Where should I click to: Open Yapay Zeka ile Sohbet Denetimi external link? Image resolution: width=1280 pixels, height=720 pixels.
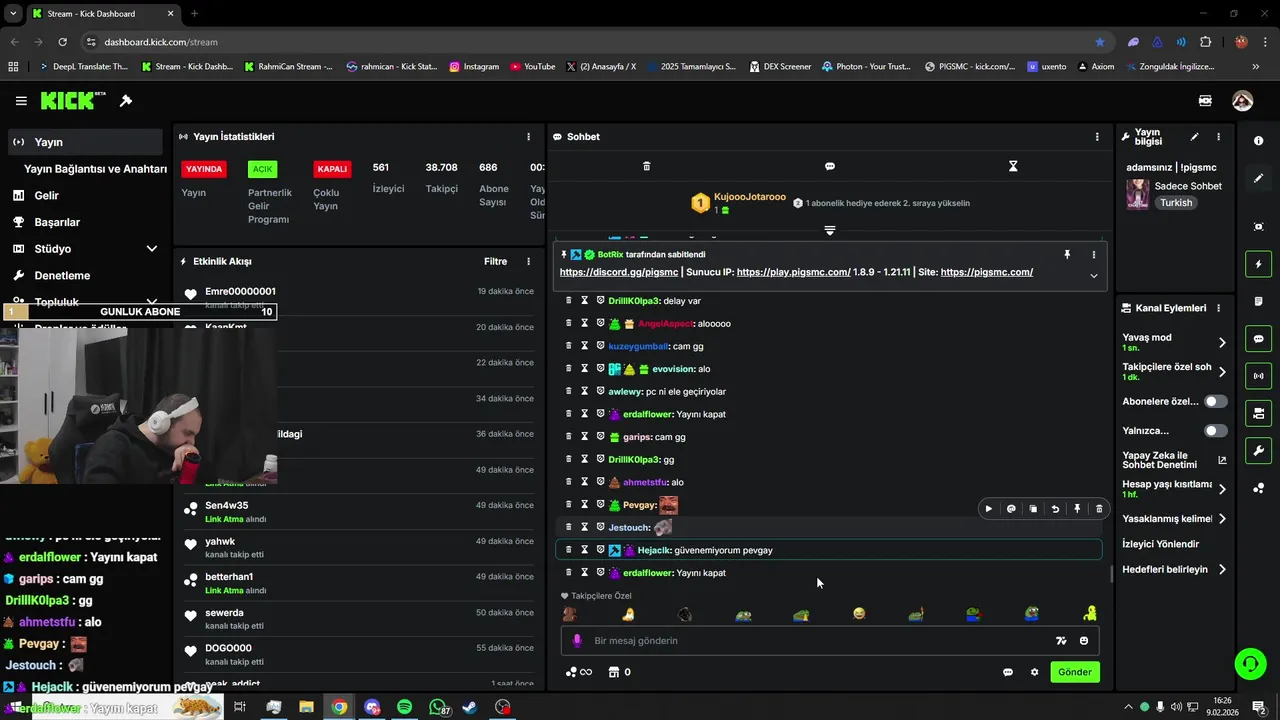1222,461
